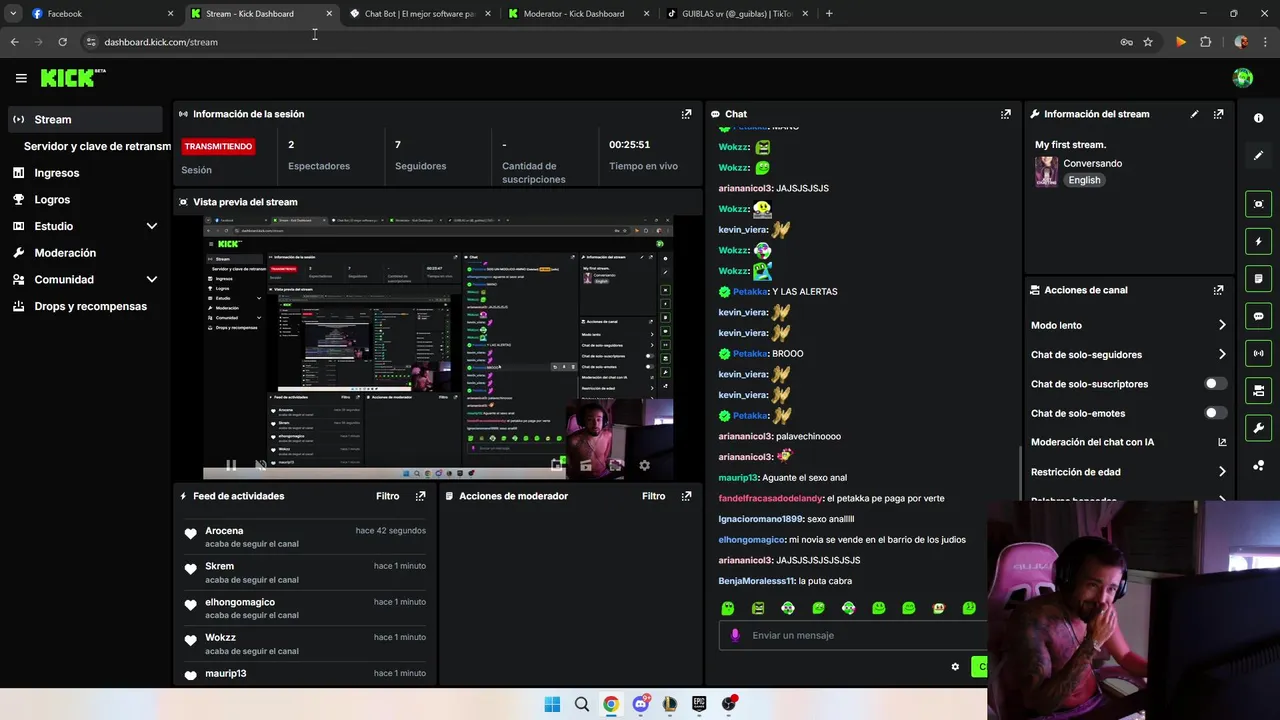Click the info icon in the right rail

(1258, 118)
